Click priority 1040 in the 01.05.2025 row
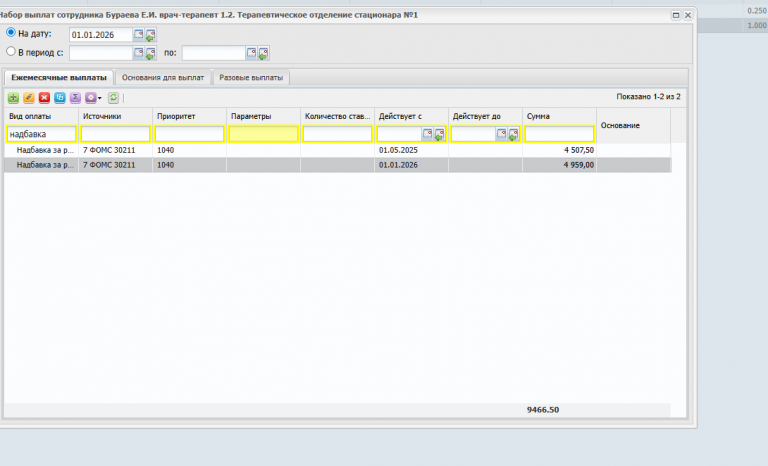 coord(166,150)
